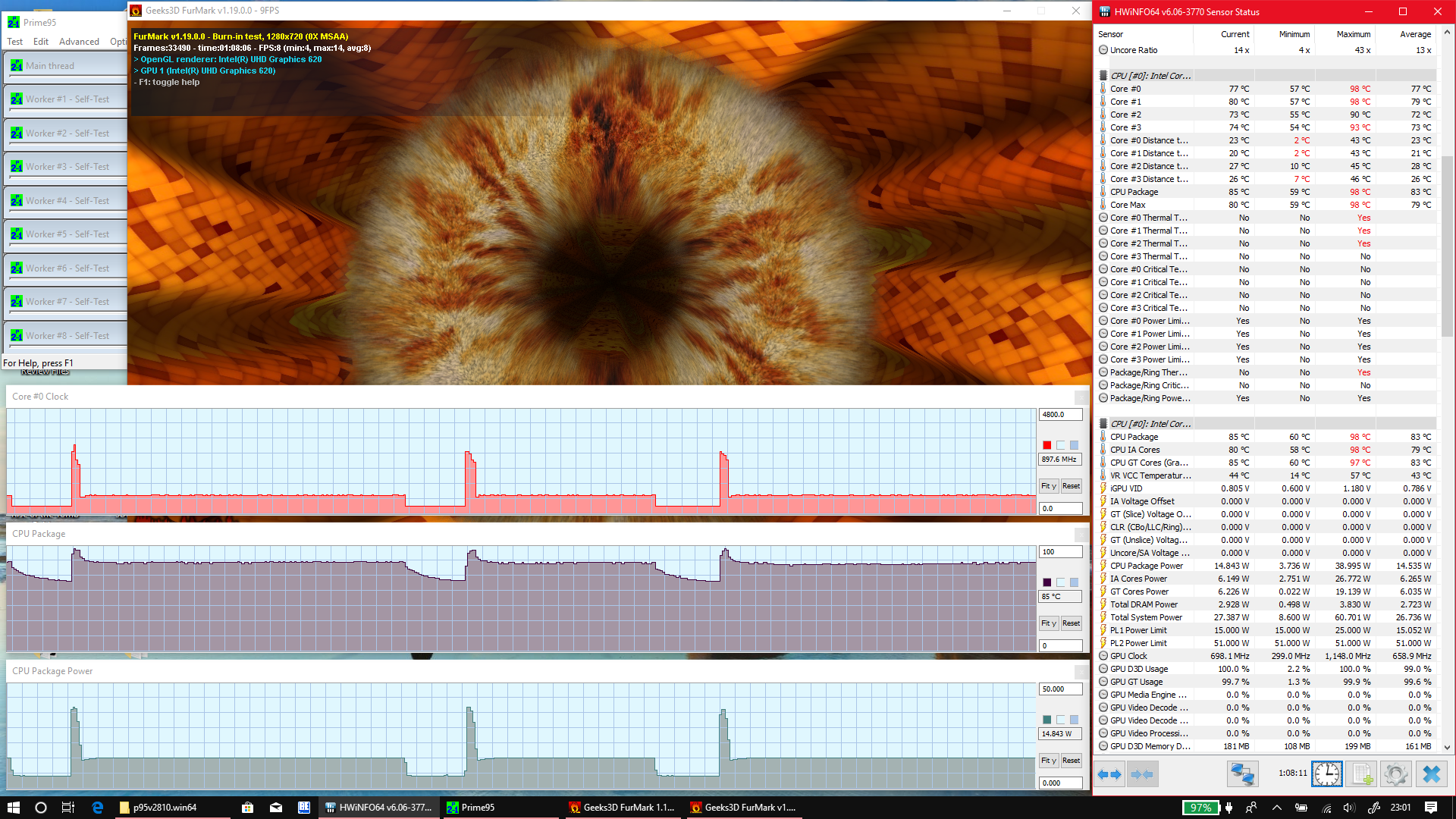Click HWiNFO collapse columns arrows icon
The width and height of the screenshot is (1456, 819).
click(x=1142, y=774)
